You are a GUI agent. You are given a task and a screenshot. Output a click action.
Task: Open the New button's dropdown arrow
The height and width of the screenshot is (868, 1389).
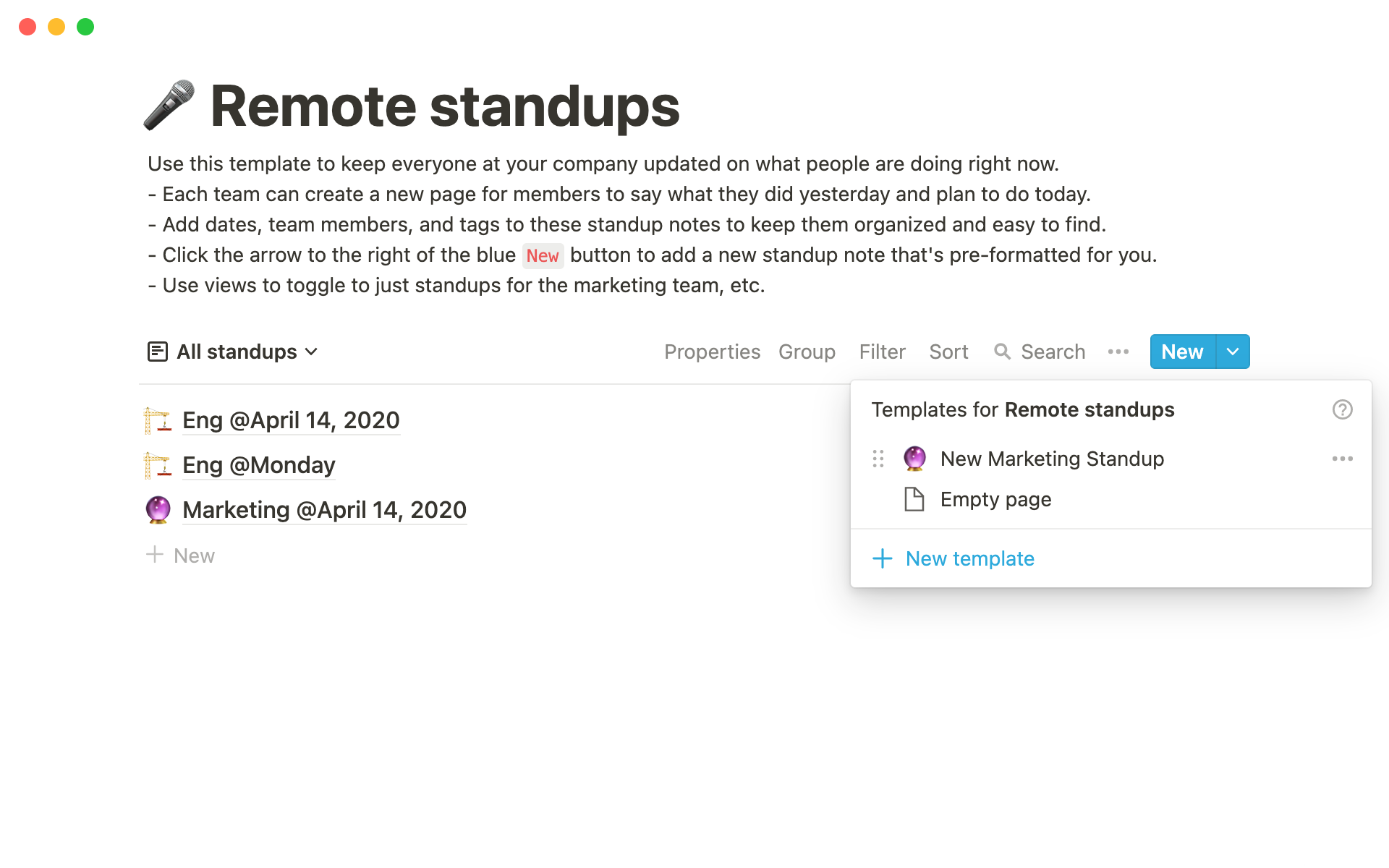tap(1232, 352)
